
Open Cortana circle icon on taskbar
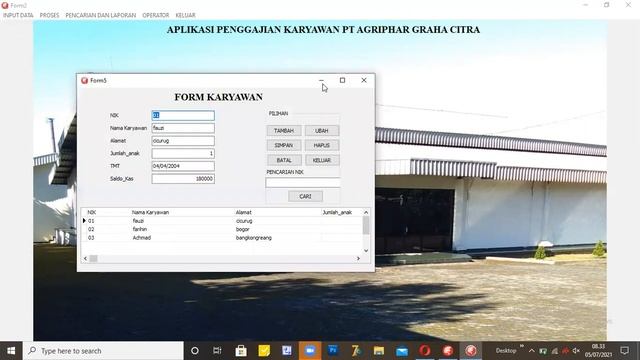[195, 351]
